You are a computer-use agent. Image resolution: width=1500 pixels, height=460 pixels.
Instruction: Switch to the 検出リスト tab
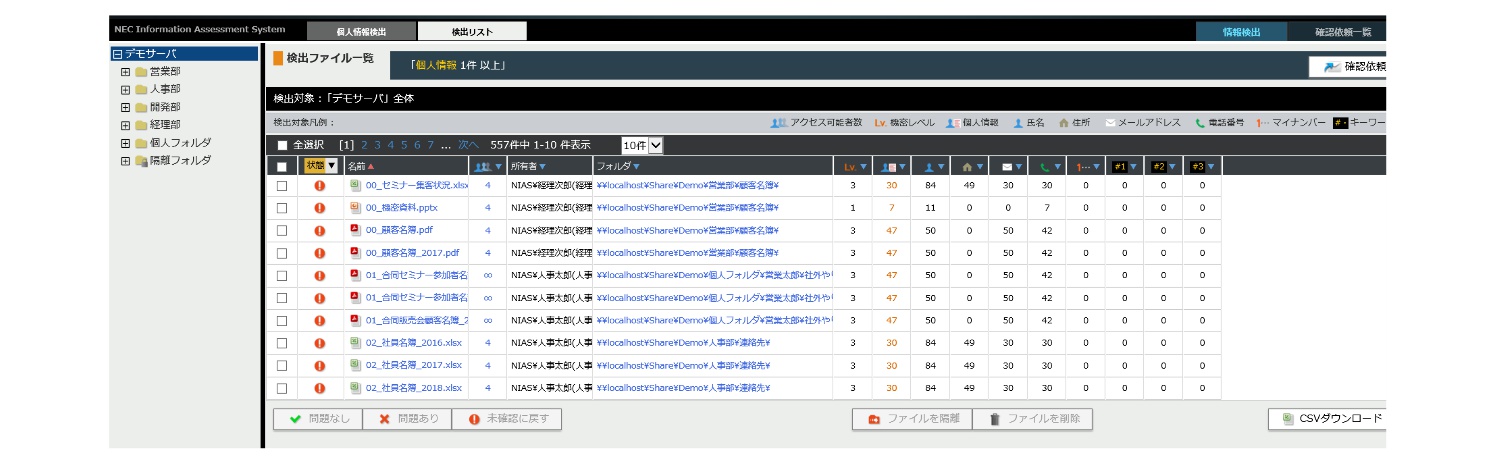(x=472, y=32)
